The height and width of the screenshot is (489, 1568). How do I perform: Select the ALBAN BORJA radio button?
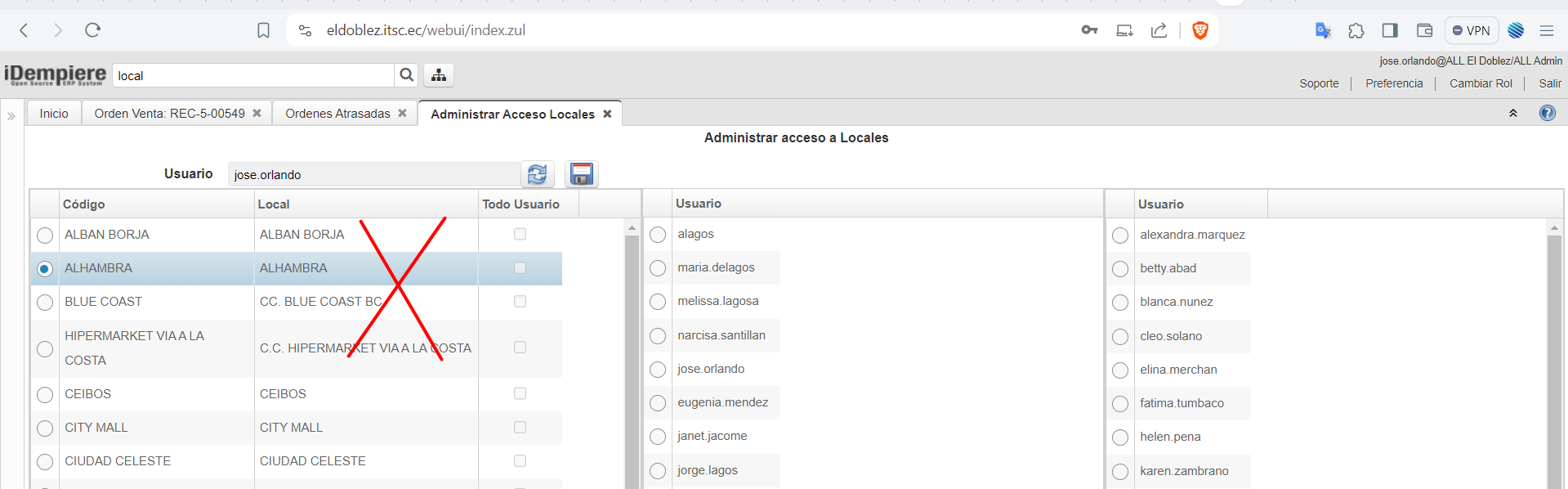(45, 236)
